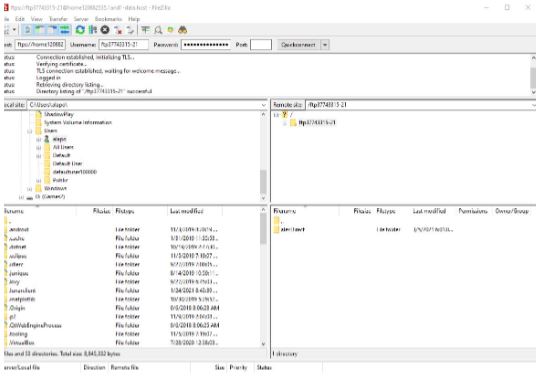Image resolution: width=544 pixels, height=379 pixels.
Task: Expand the Default folder node
Action: (39, 156)
